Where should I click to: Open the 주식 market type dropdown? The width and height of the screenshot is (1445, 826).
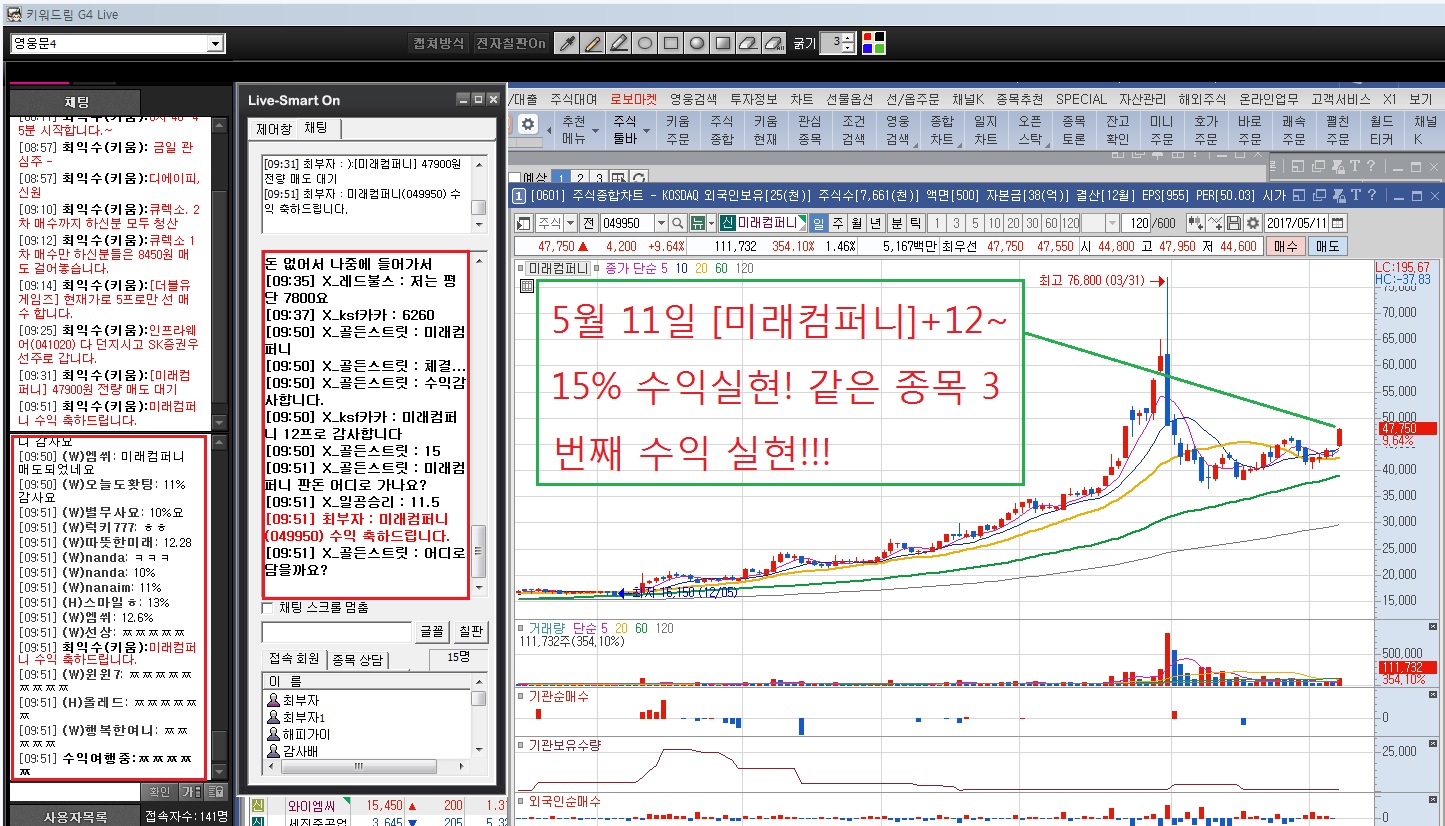570,223
